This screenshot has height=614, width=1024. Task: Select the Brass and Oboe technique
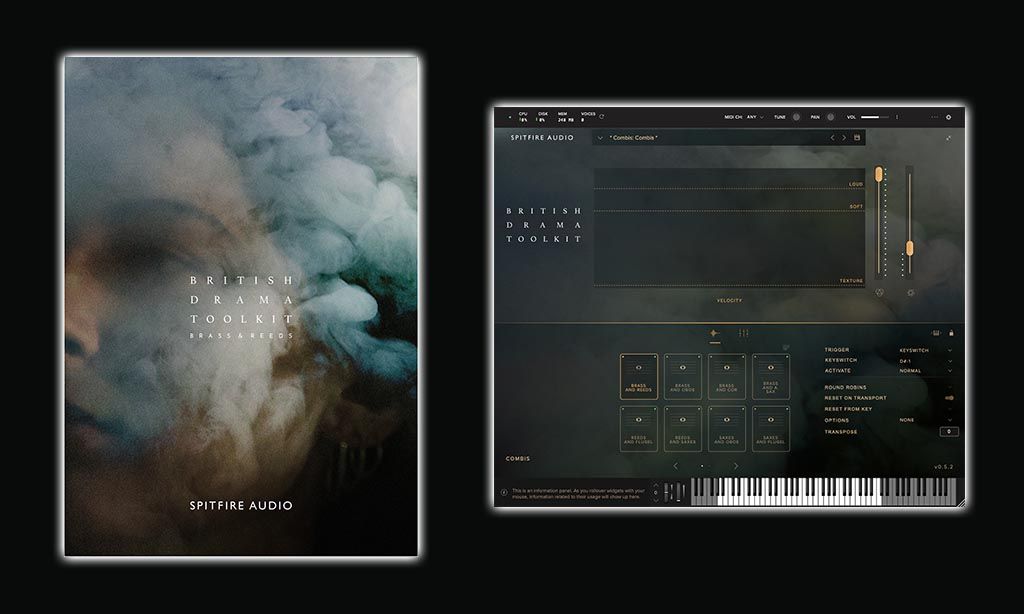tap(682, 376)
